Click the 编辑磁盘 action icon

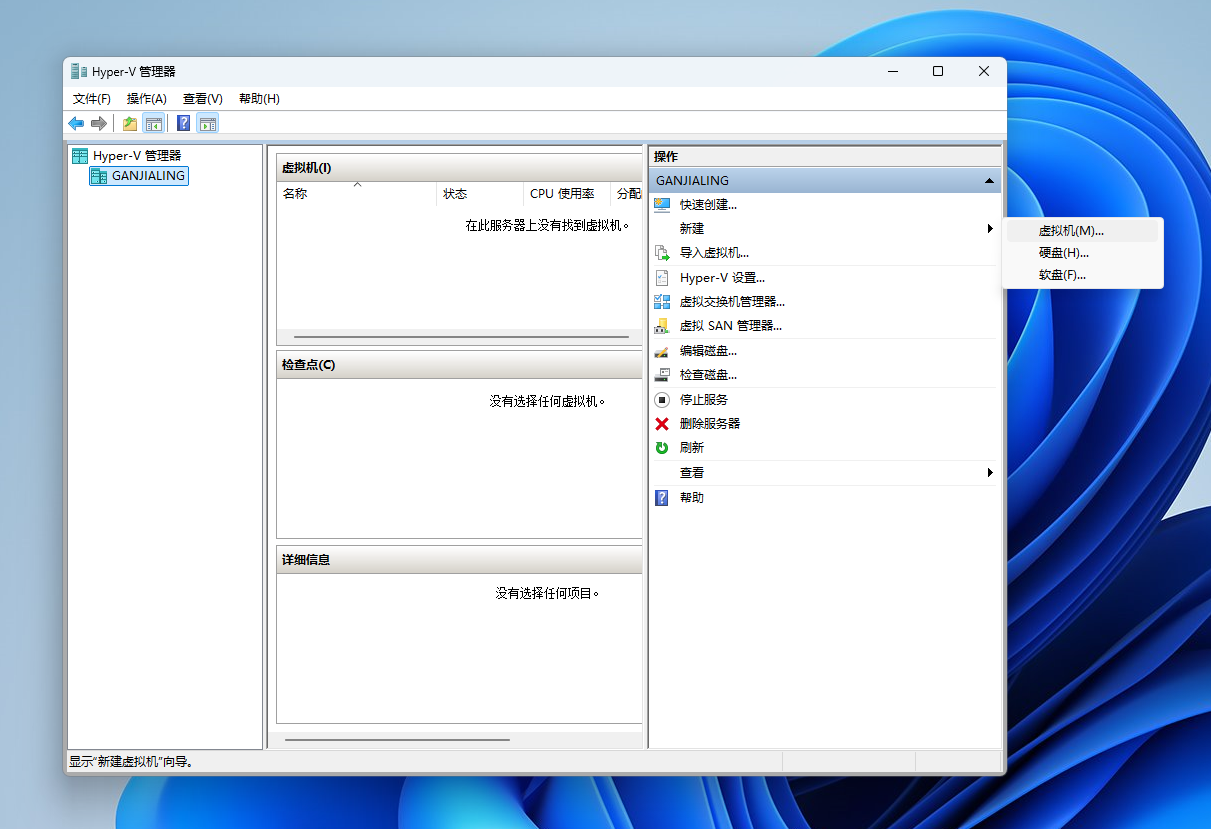coord(661,351)
